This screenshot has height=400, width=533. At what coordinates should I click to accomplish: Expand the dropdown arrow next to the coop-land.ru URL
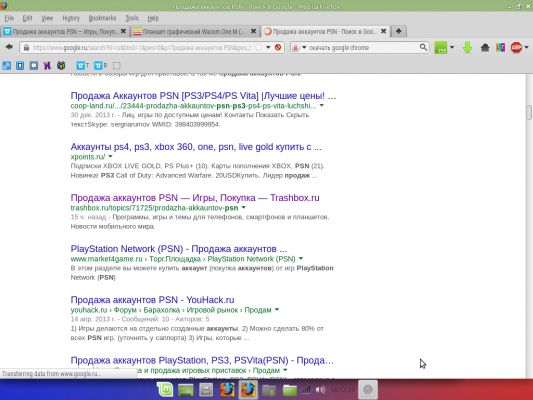[x=322, y=105]
